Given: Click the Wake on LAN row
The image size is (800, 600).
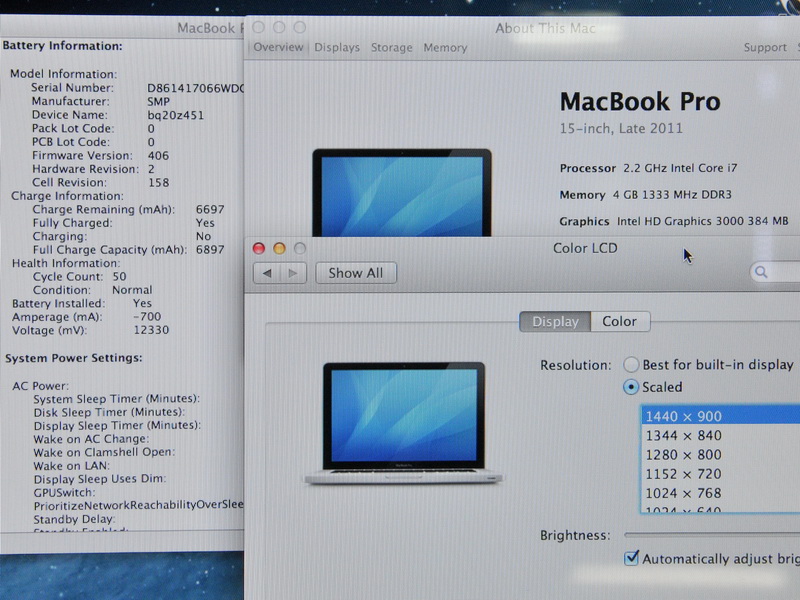Looking at the screenshot, I should tap(71, 466).
